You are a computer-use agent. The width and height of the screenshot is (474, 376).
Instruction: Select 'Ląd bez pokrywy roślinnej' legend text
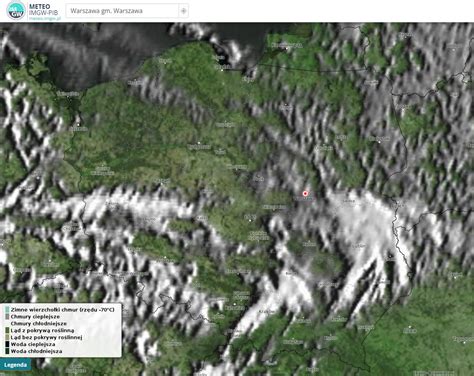tap(46, 337)
